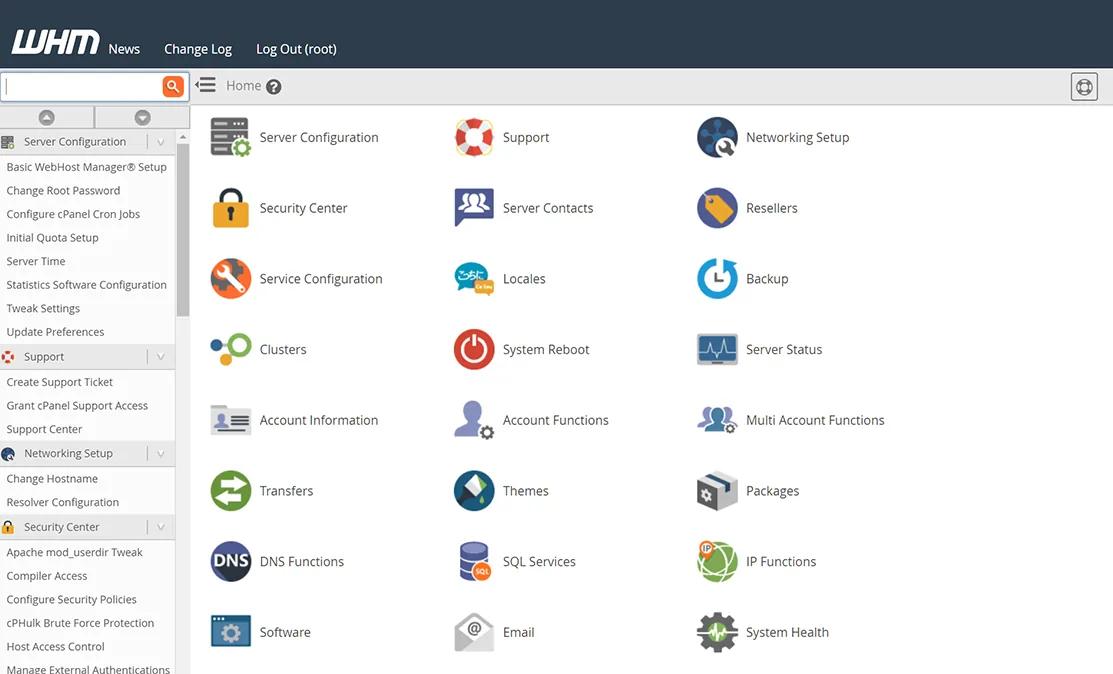Screen dimensions: 1113x674
Task: Click the System Reboot power icon
Action: point(474,349)
